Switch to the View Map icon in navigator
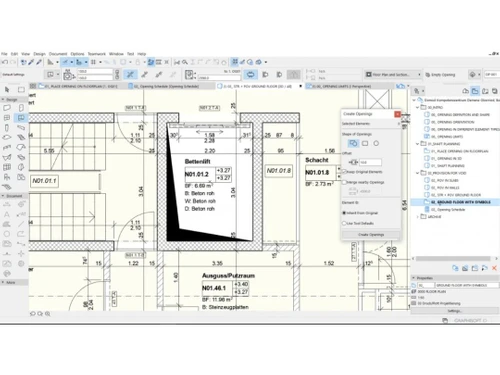The height and width of the screenshot is (375, 500). (475, 91)
